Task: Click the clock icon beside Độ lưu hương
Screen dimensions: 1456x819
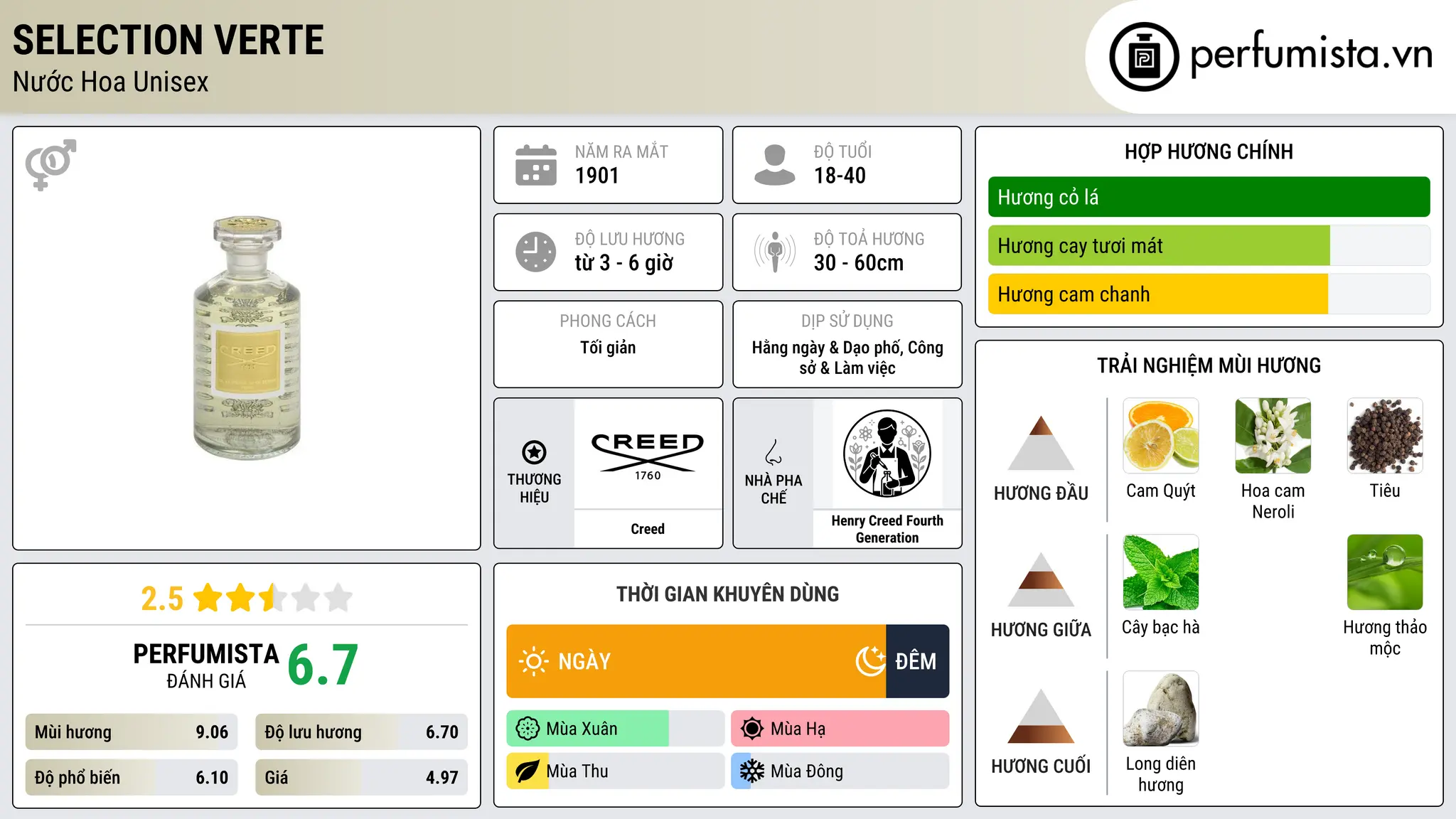Action: [x=536, y=252]
